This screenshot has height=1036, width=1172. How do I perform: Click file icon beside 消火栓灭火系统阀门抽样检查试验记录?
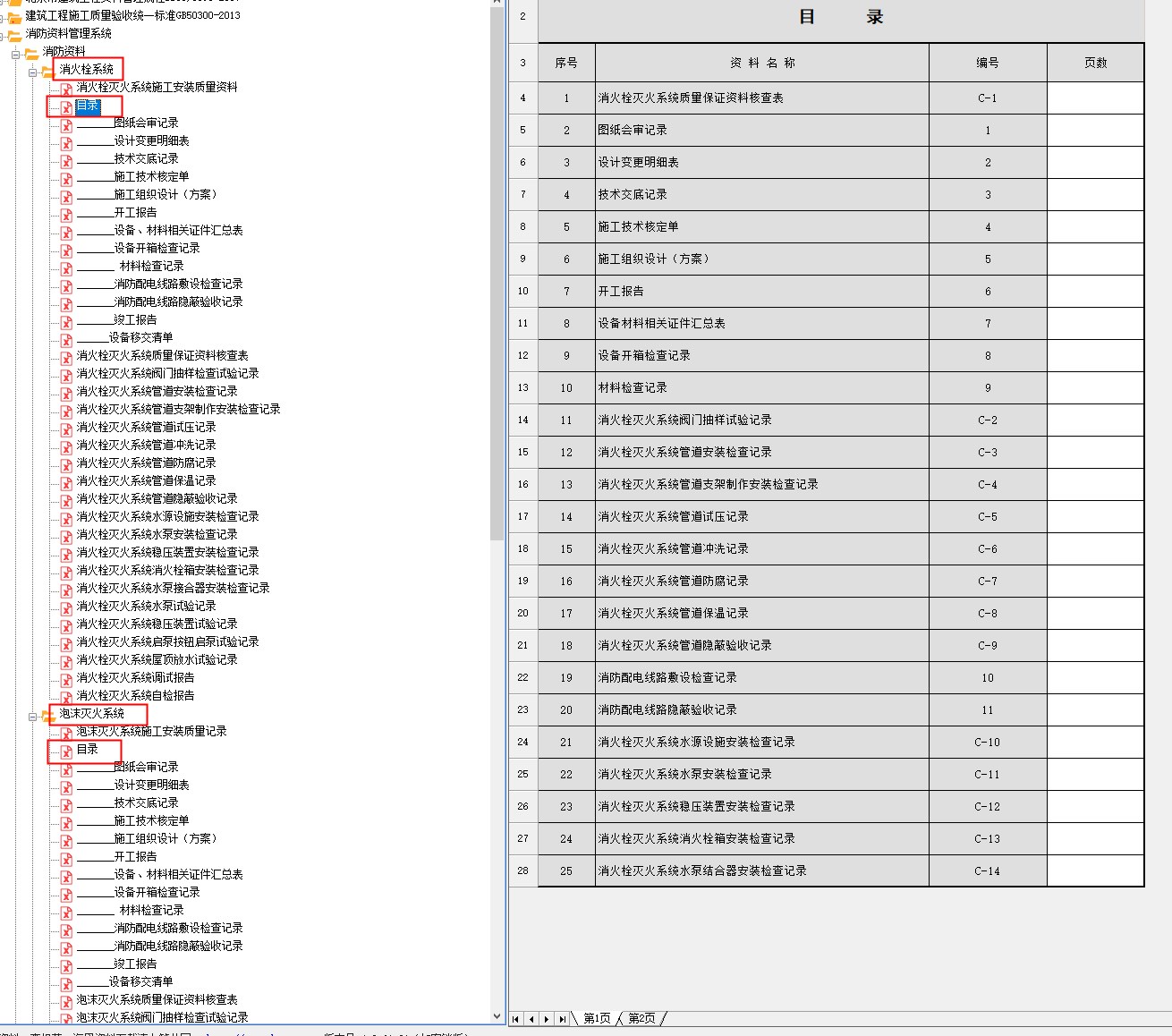pos(66,375)
